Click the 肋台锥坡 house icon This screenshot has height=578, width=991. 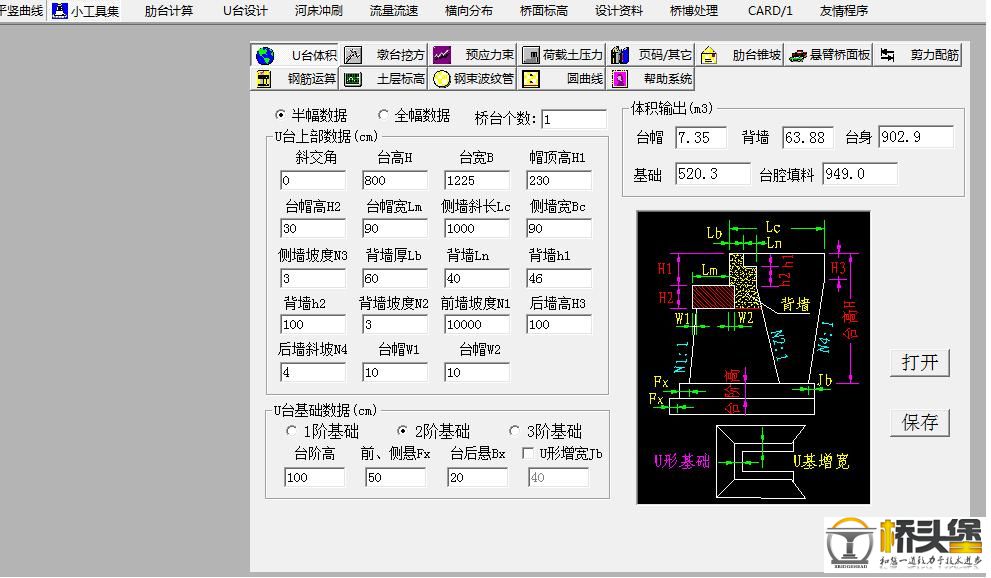click(709, 56)
